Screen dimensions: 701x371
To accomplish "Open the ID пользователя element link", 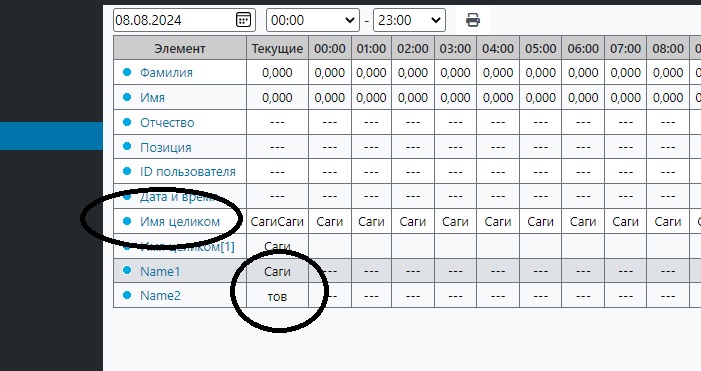I will coord(188,172).
